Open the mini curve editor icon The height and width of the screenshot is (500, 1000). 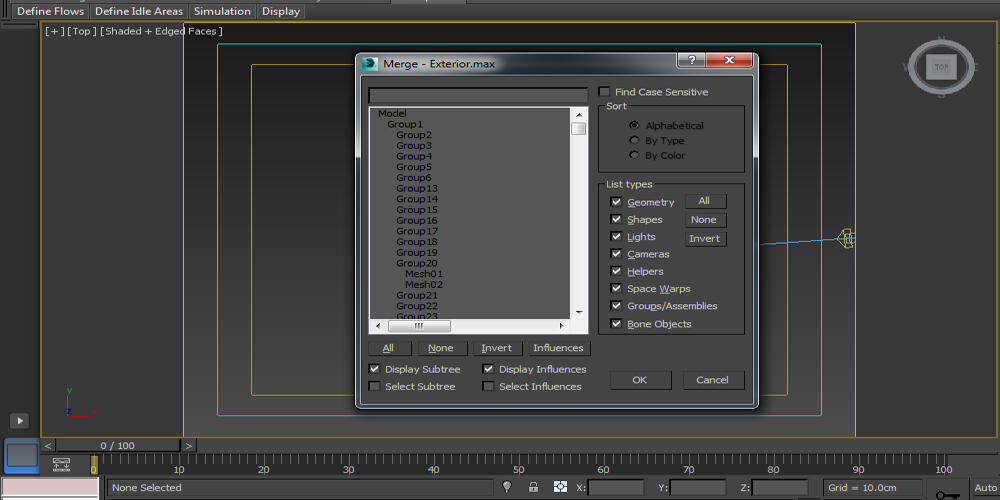[61, 464]
